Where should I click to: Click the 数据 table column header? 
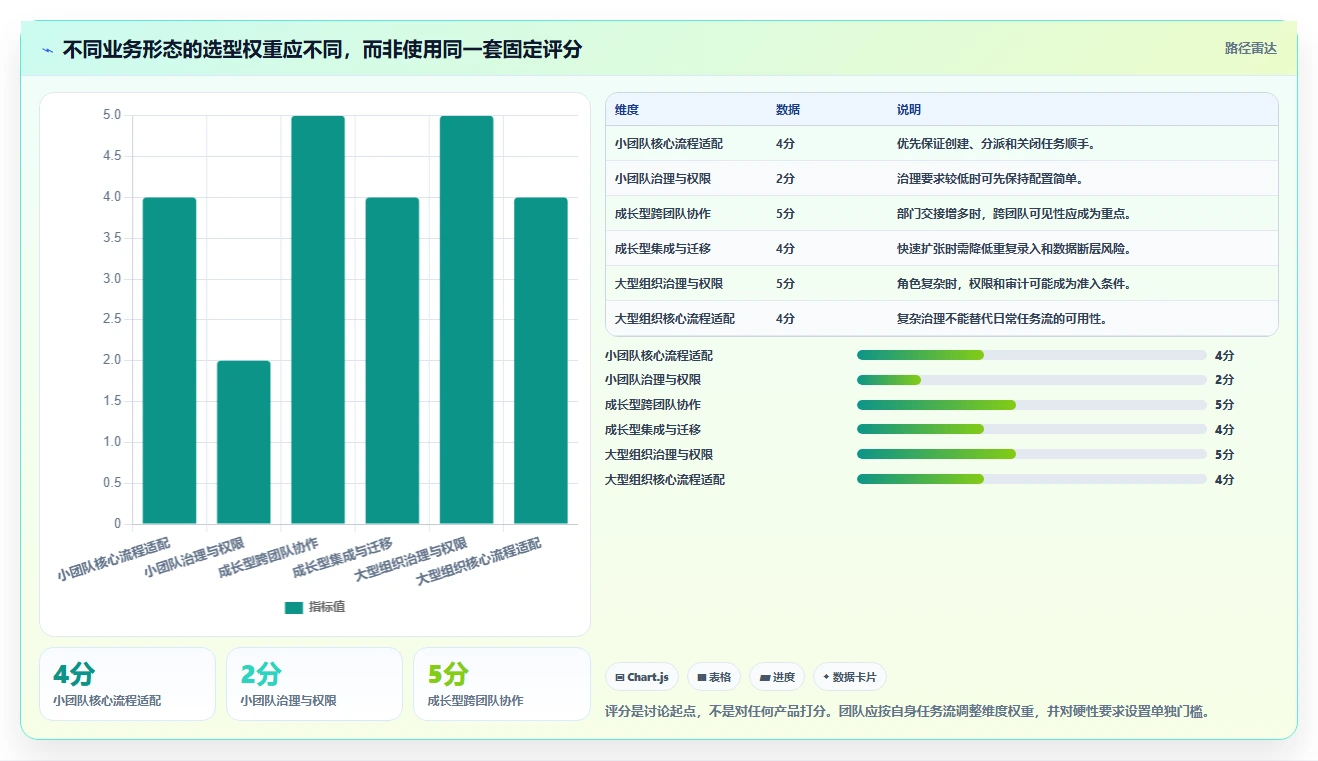pos(788,110)
